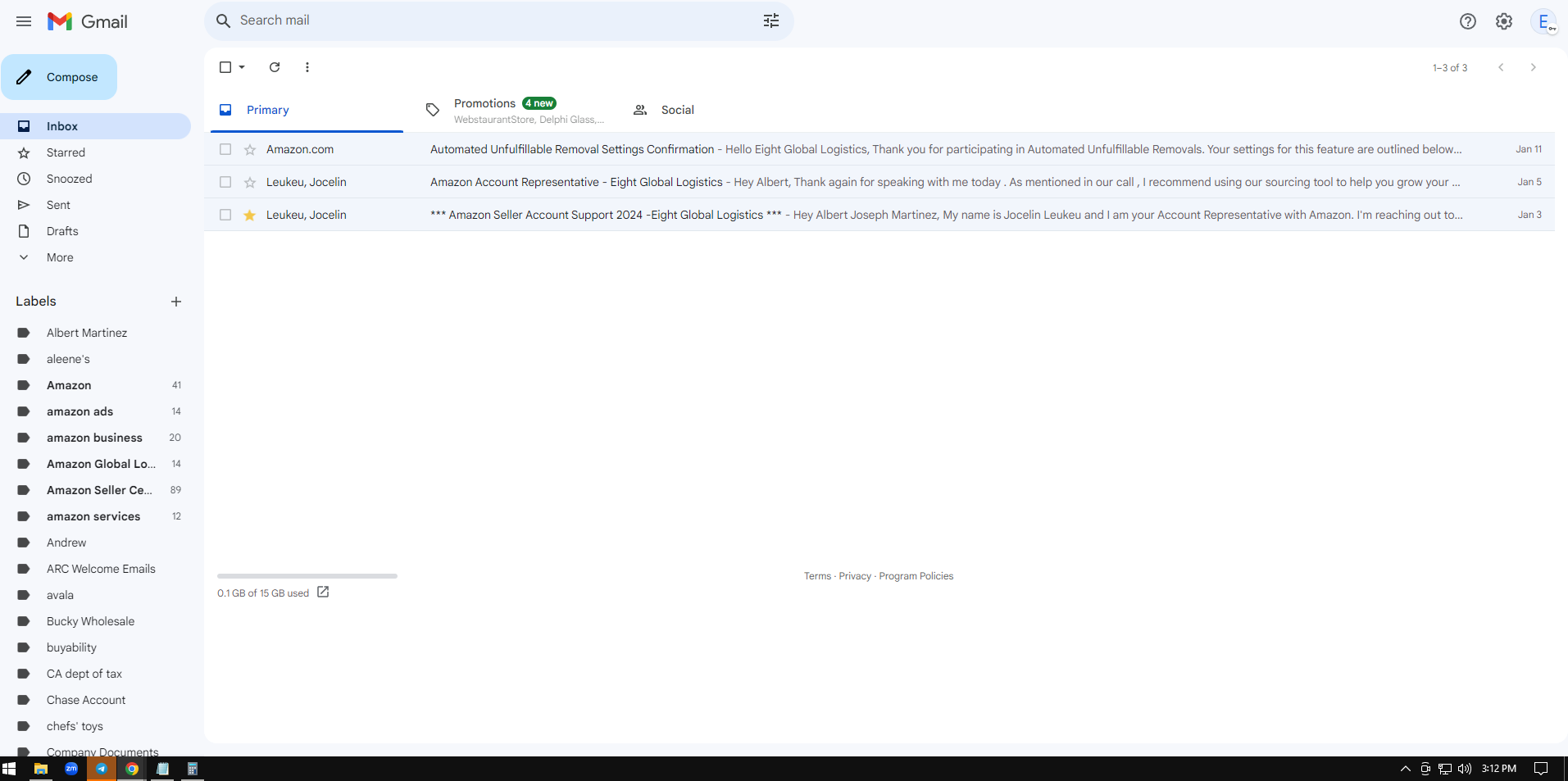
Task: Open network status in system tray
Action: coord(1445,769)
